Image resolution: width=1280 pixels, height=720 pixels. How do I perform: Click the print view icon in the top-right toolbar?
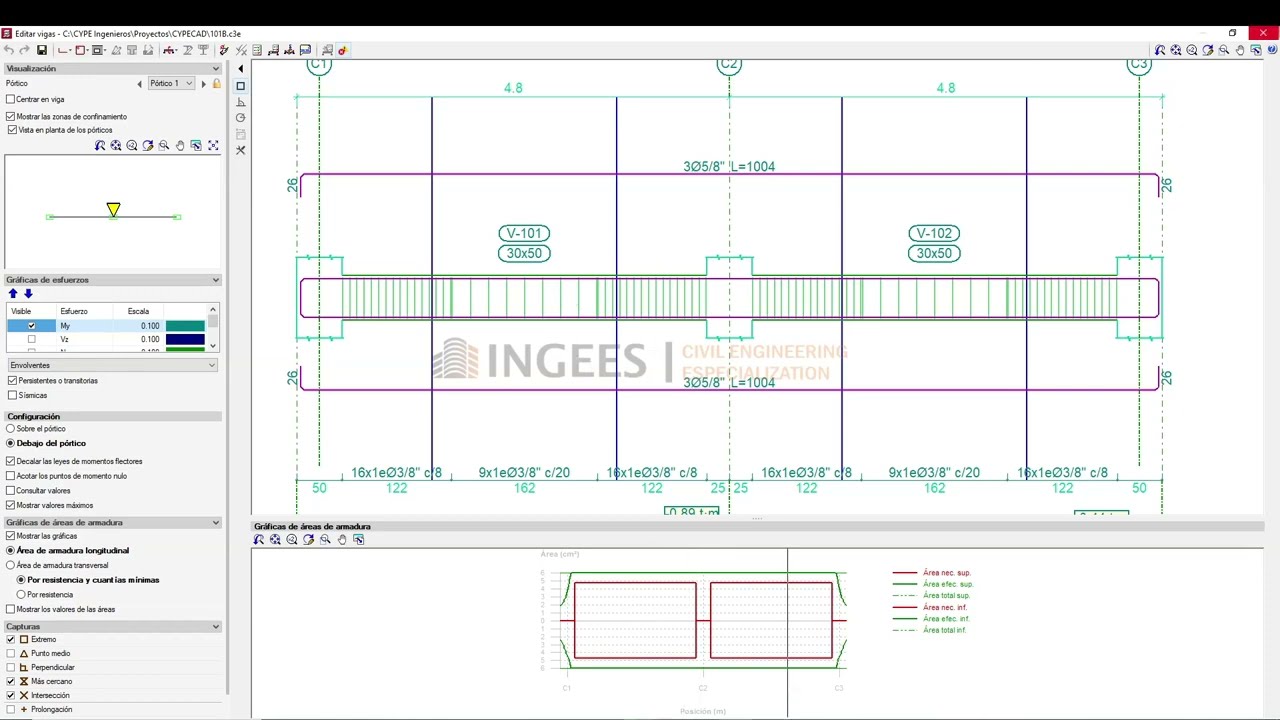[x=1256, y=50]
